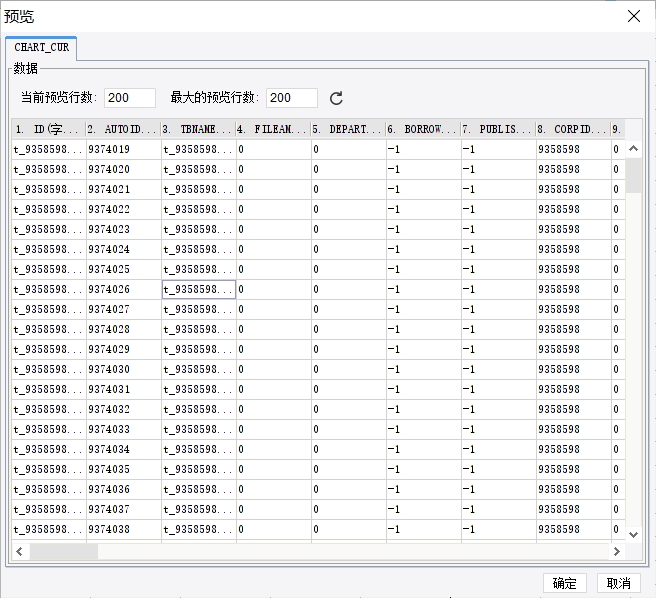Select the BORROW cell in row 9374022
Screen dimensions: 656x598
[x=424, y=209]
